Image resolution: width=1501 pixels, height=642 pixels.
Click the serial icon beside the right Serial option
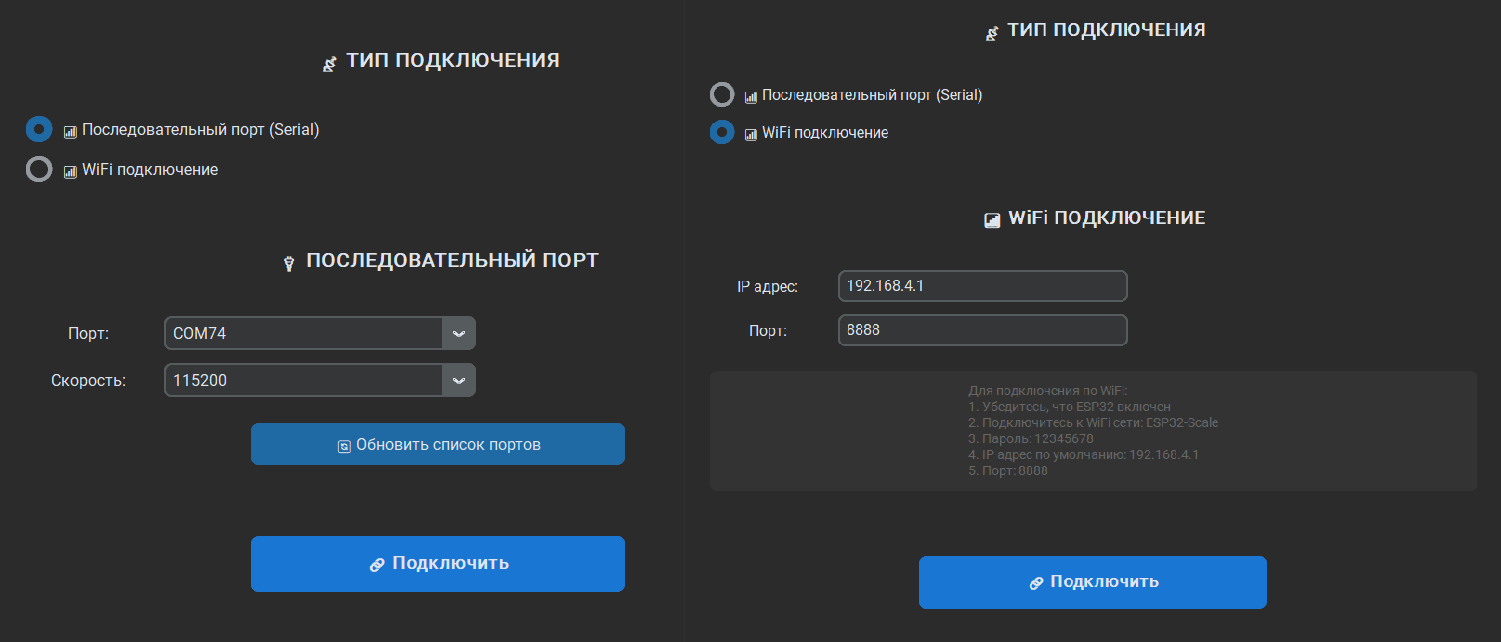(x=750, y=95)
